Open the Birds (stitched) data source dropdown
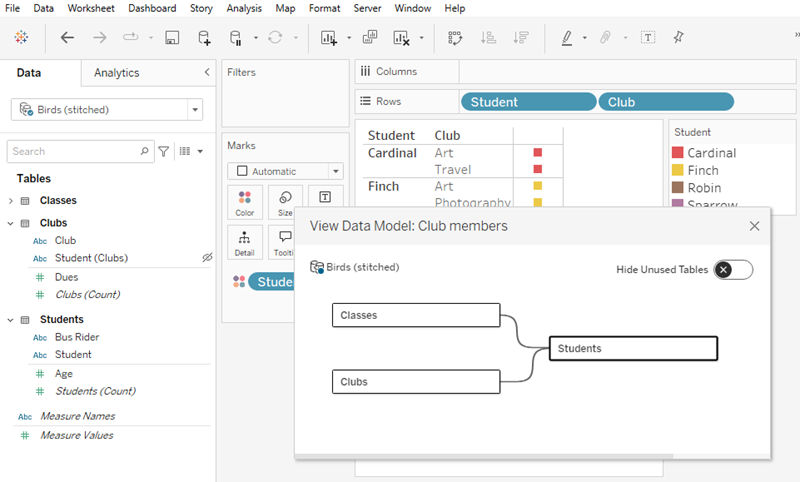 pyautogui.click(x=195, y=110)
